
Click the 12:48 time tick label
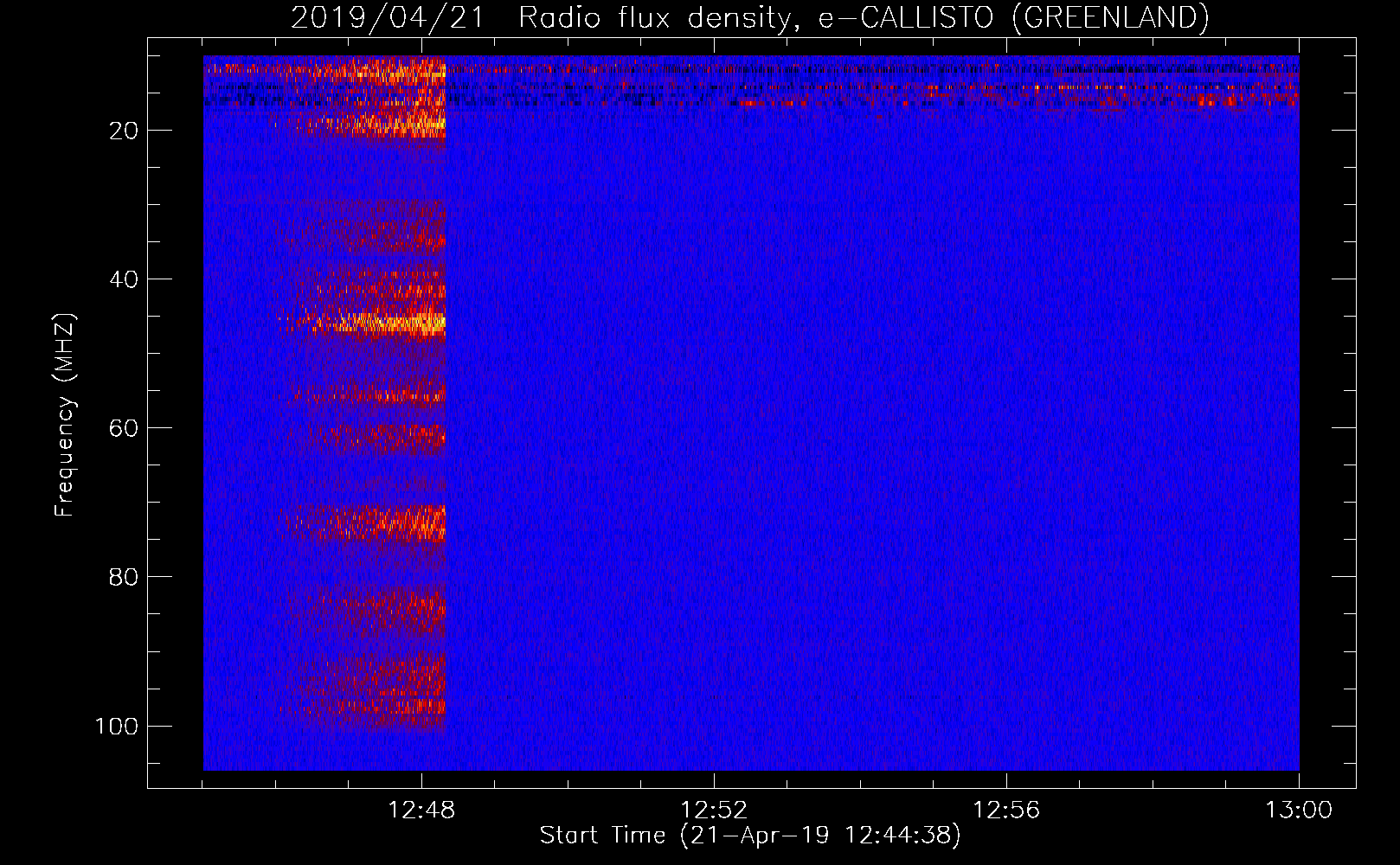coord(421,811)
